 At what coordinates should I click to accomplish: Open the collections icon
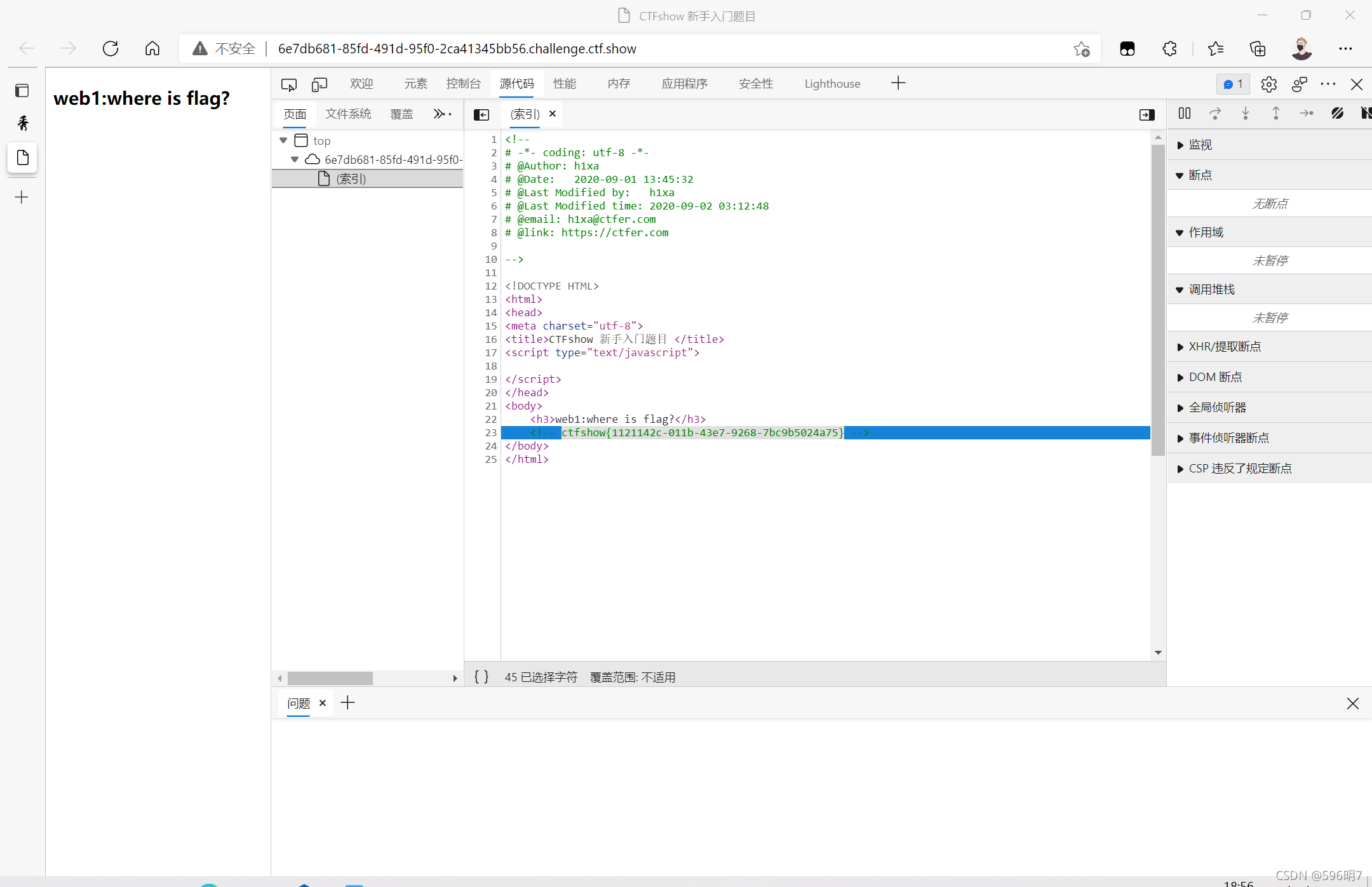pyautogui.click(x=1258, y=49)
